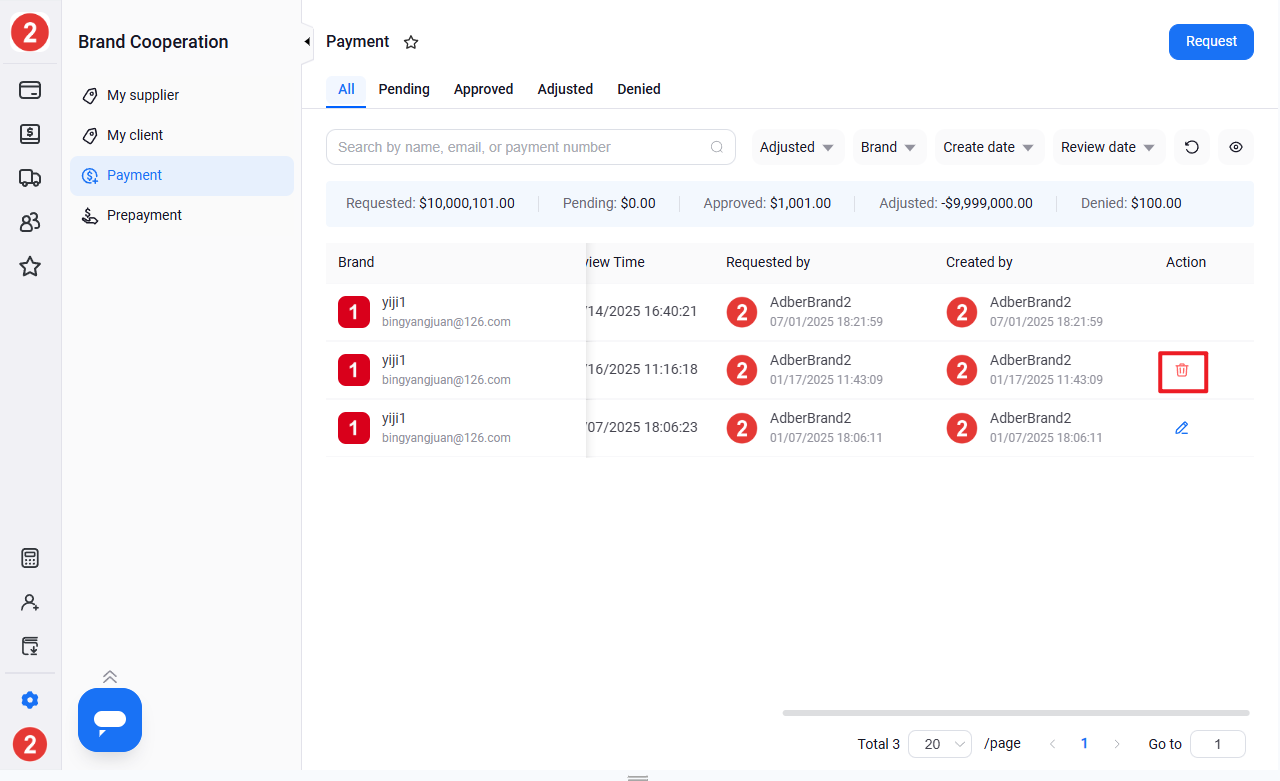Screen dimensions: 1280x781
Task: Toggle the eye column visibility button
Action: 1236,147
